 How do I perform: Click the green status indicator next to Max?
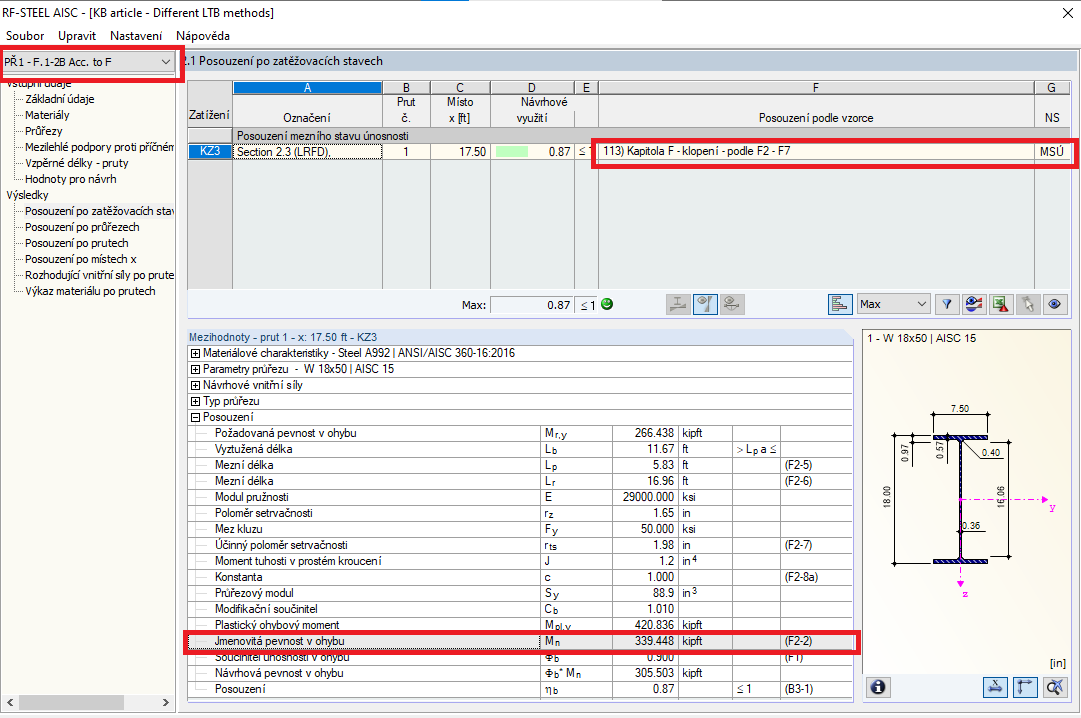click(607, 304)
